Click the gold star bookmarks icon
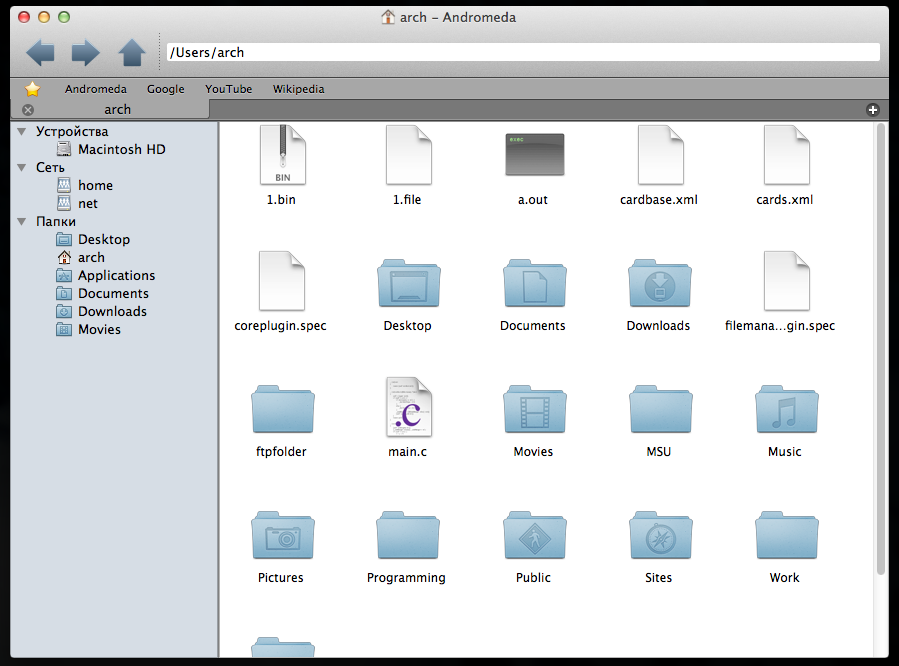Viewport: 899px width, 666px height. coord(33,89)
